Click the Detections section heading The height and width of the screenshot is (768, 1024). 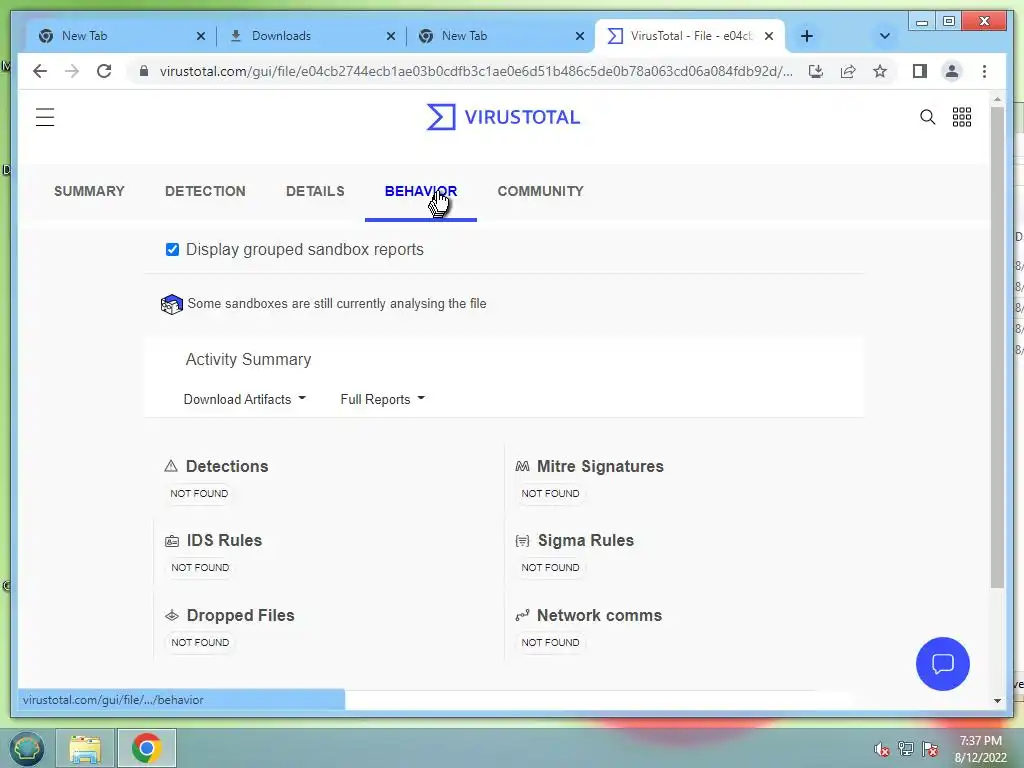227,466
